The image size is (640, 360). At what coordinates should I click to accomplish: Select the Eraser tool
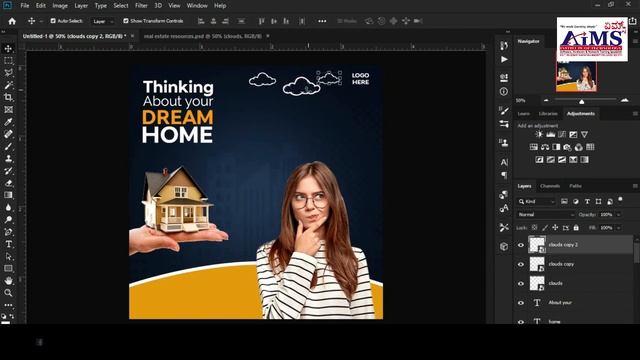tap(8, 183)
